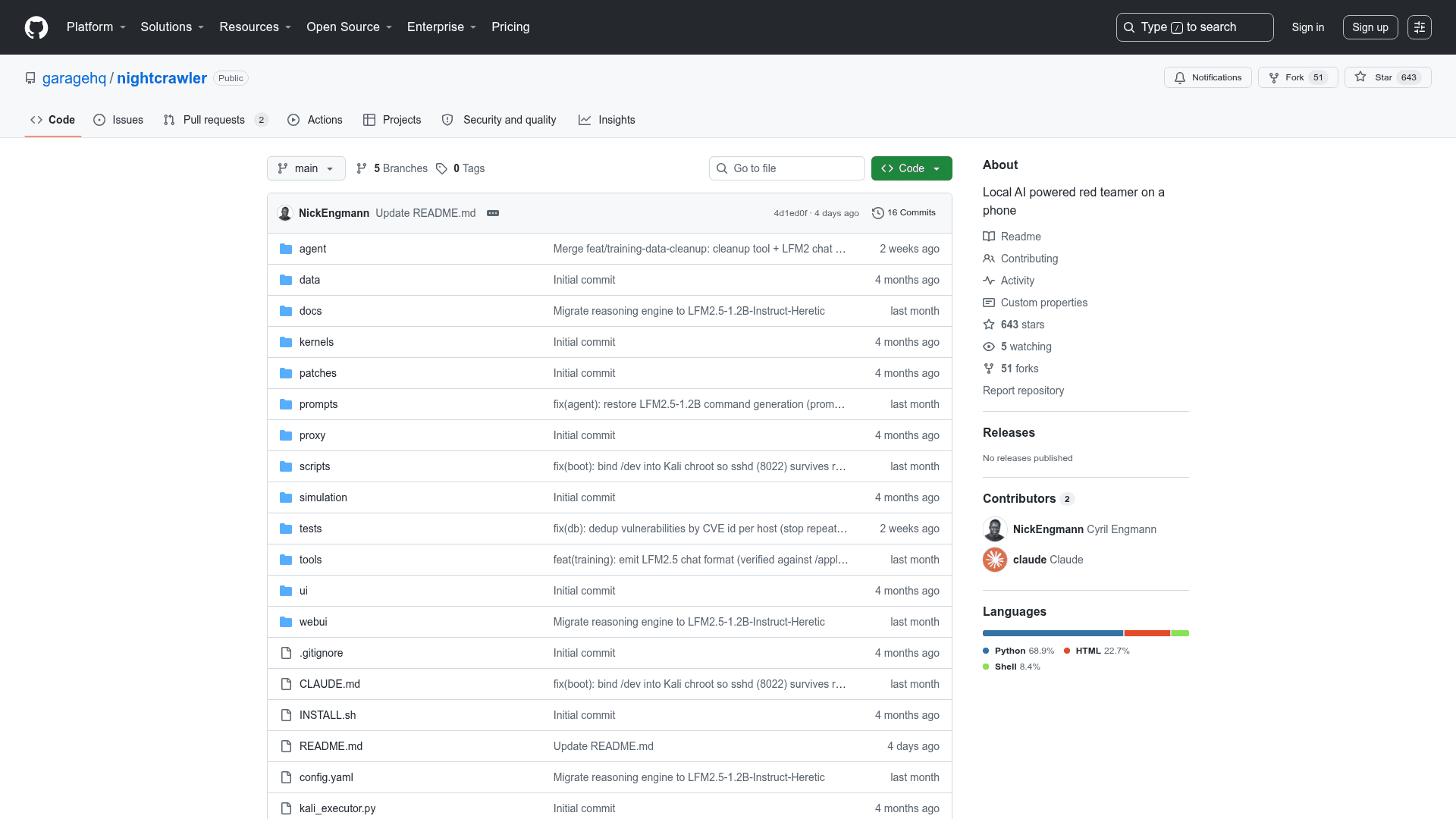Switch to the Code tab
Image resolution: width=1456 pixels, height=819 pixels.
pyautogui.click(x=53, y=120)
